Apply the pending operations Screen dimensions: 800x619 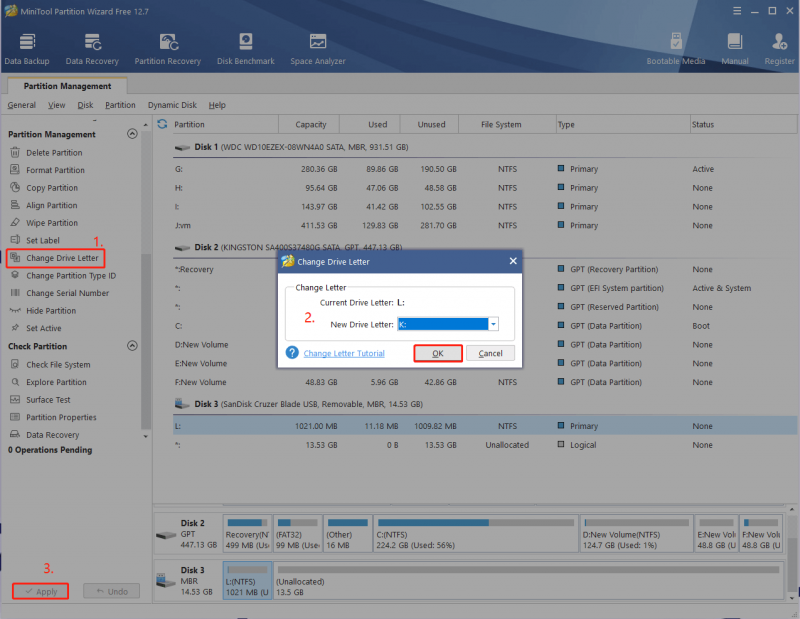click(40, 591)
